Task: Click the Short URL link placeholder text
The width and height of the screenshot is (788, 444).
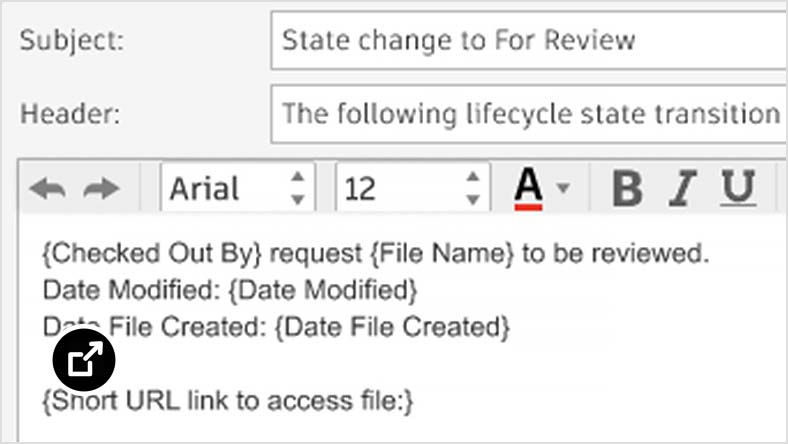Action: click(x=228, y=401)
